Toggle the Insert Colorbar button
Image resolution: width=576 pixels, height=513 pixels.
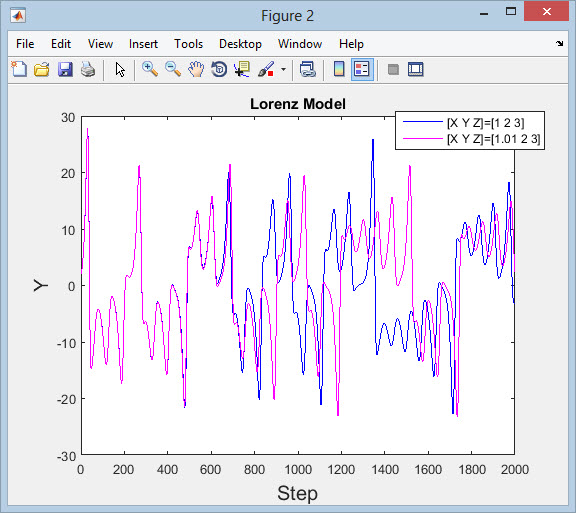(x=339, y=69)
